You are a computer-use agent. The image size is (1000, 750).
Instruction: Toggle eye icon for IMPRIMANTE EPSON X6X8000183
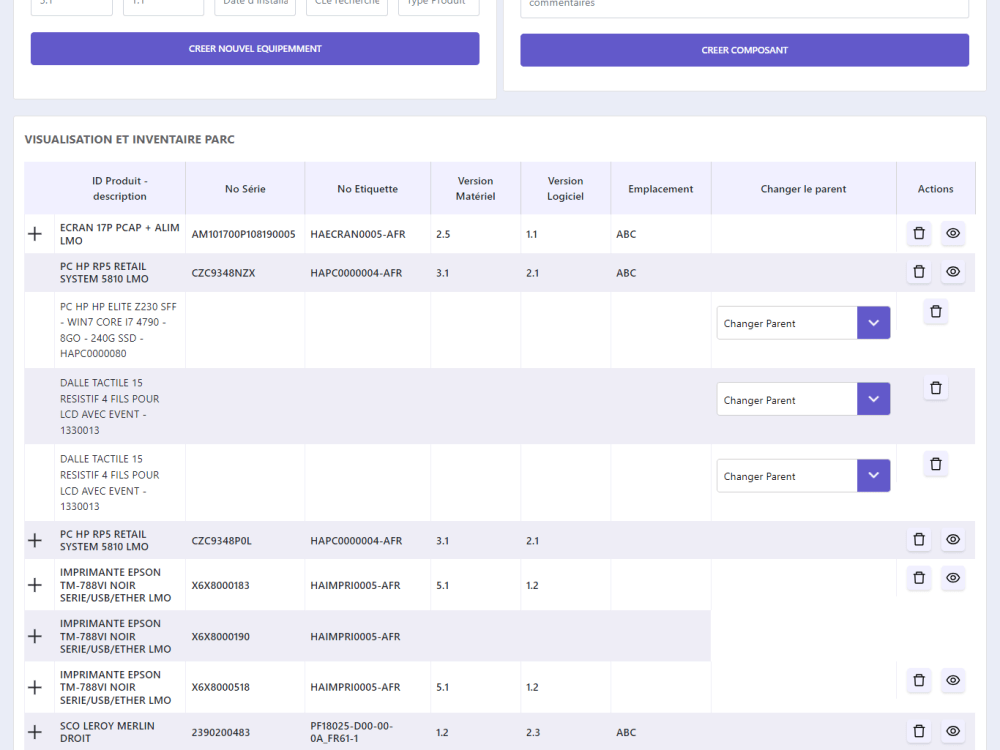point(952,577)
